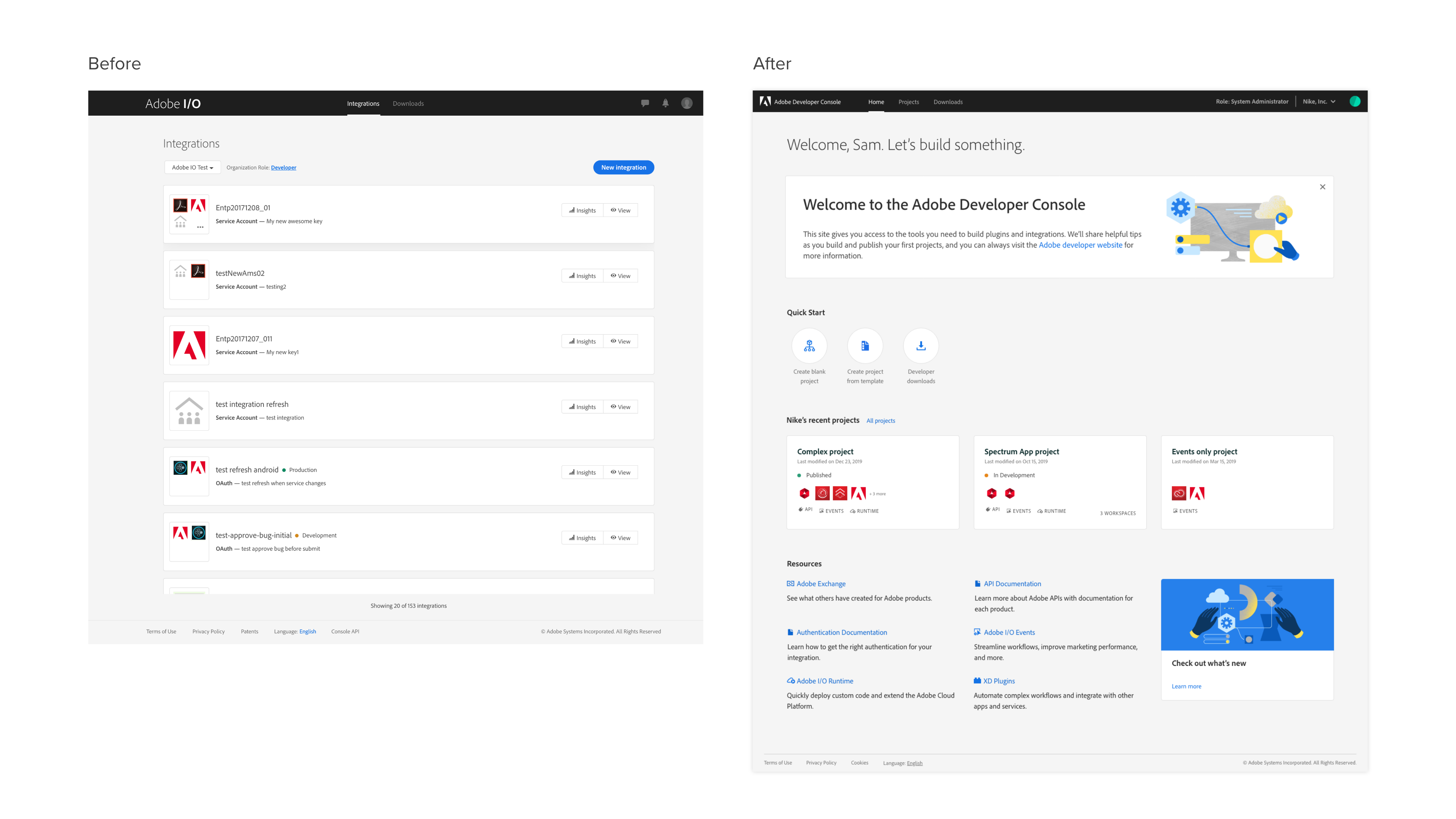
Task: Click Insights for test-approve-bug-initial
Action: coord(582,538)
